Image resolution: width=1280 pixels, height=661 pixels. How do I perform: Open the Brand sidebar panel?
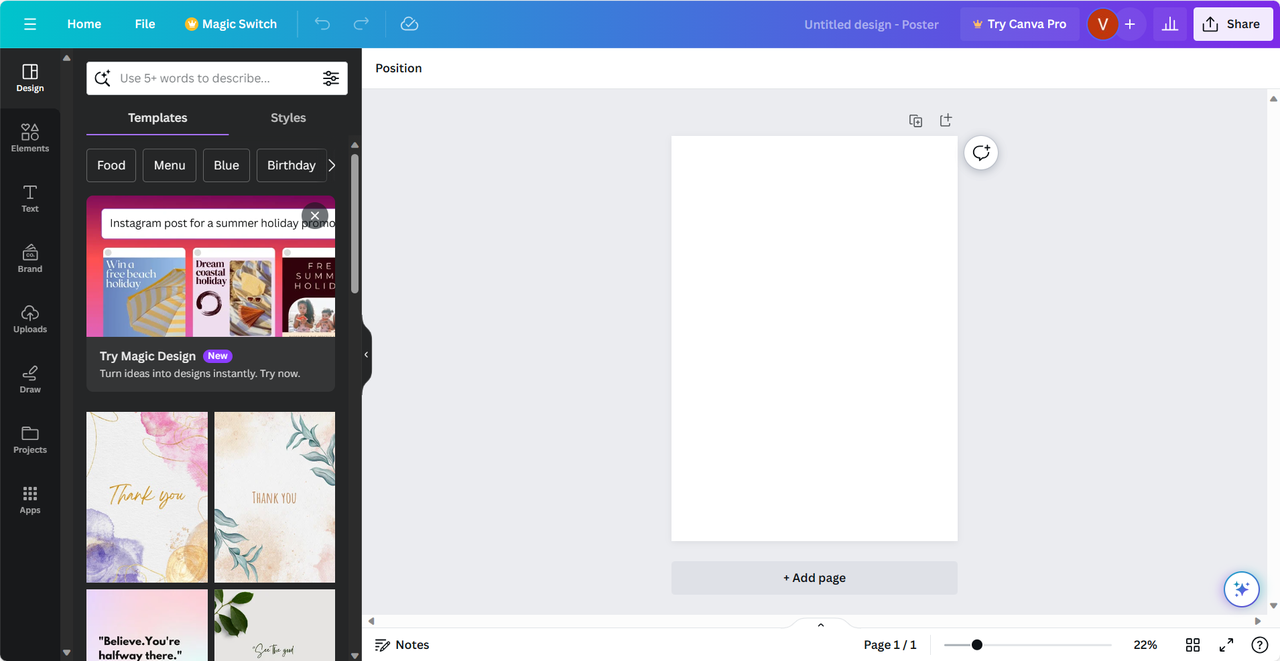[30, 258]
